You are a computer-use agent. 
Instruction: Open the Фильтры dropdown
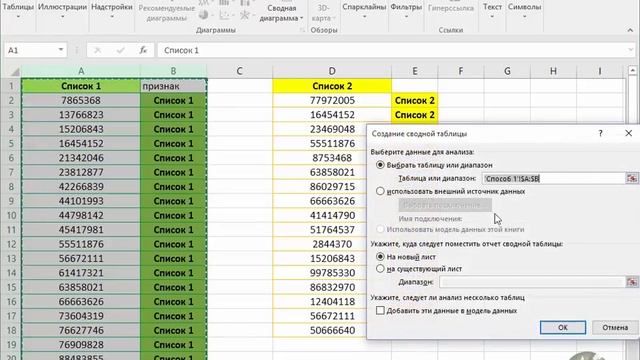[406, 11]
